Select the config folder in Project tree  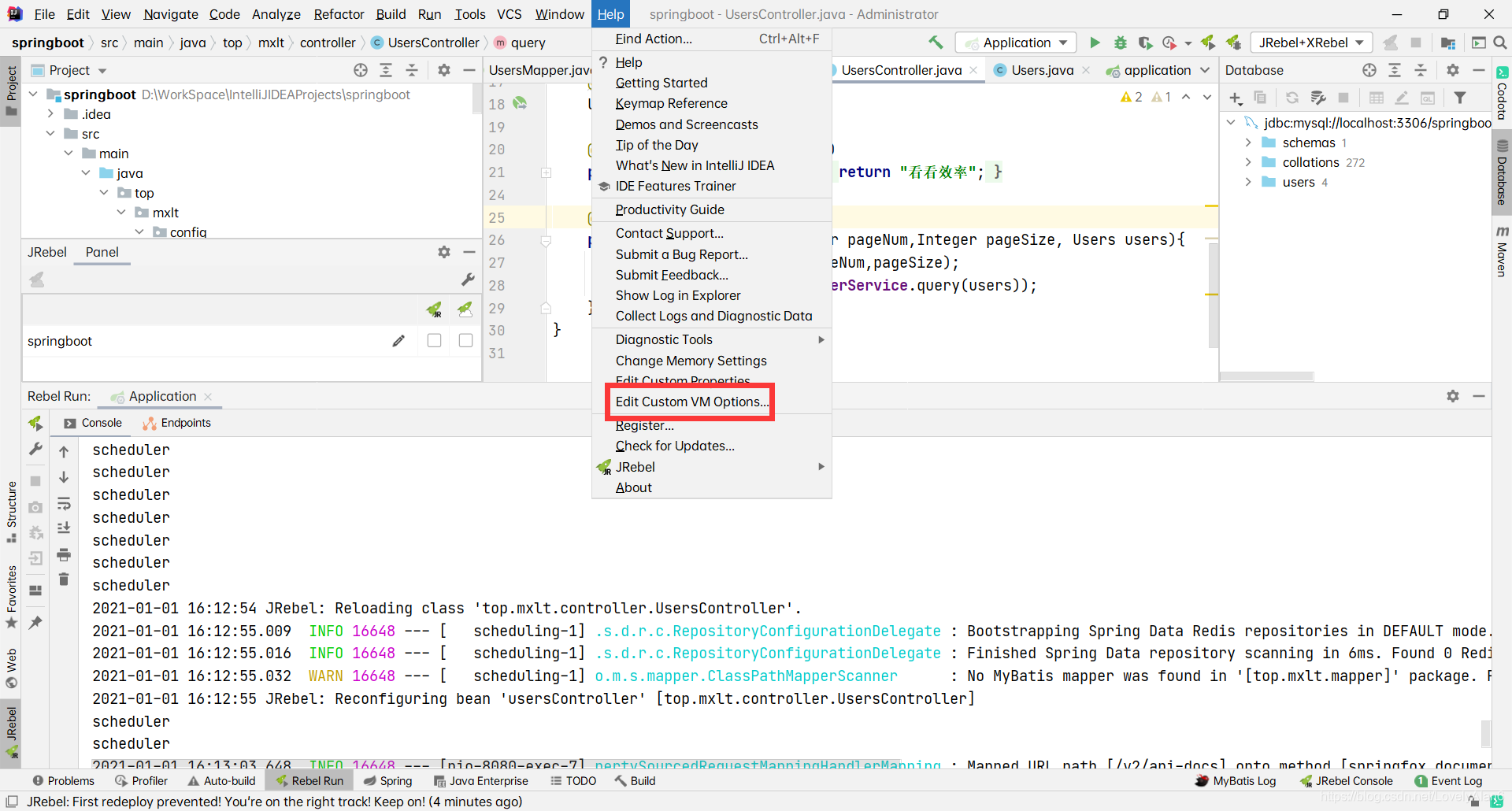(x=188, y=232)
